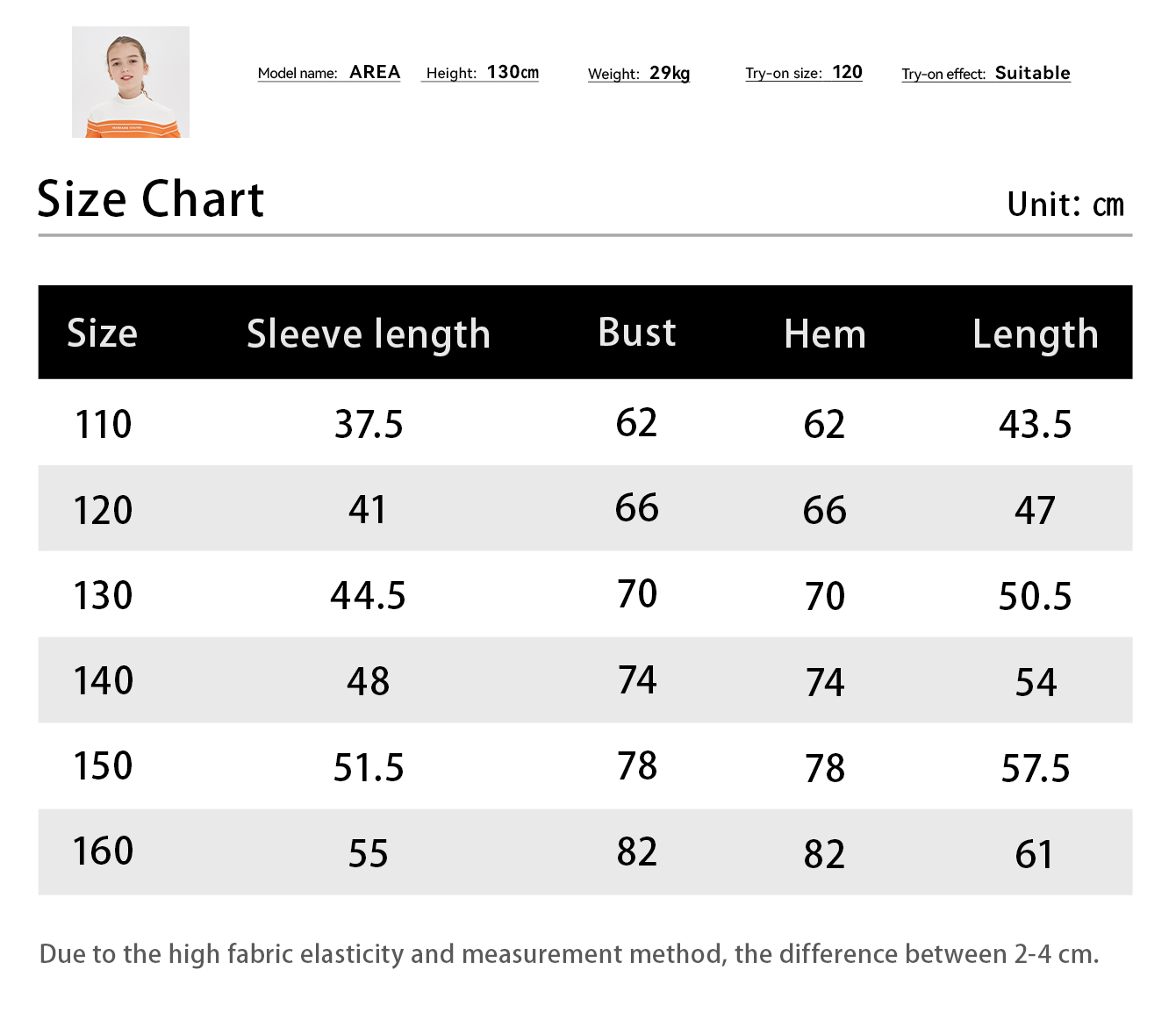The height and width of the screenshot is (1020, 1176).
Task: Select the Sleeve length column header
Action: (x=369, y=335)
